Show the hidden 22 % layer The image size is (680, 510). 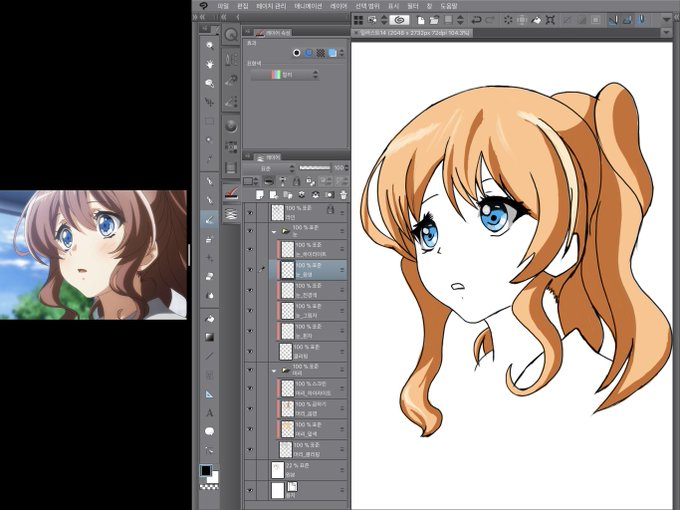coord(250,469)
